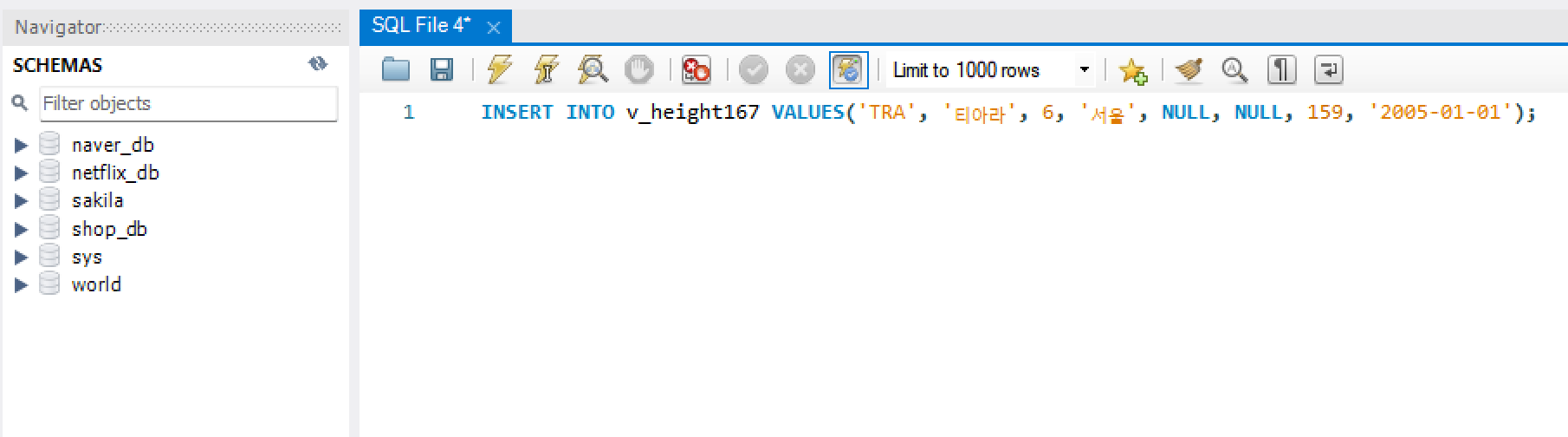Expand the sys schema
This screenshot has height=437, width=1568.
tap(21, 257)
